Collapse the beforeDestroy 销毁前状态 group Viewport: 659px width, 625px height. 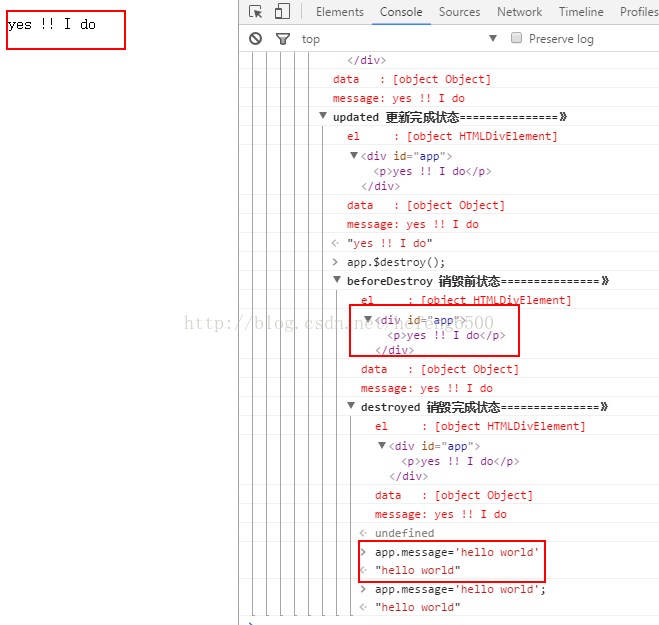(x=337, y=280)
